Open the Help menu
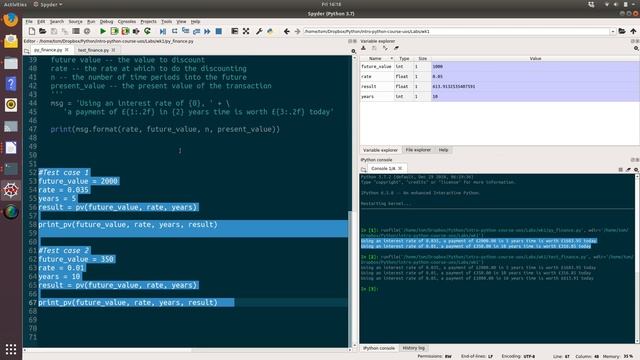The width and height of the screenshot is (640, 360). [196, 22]
